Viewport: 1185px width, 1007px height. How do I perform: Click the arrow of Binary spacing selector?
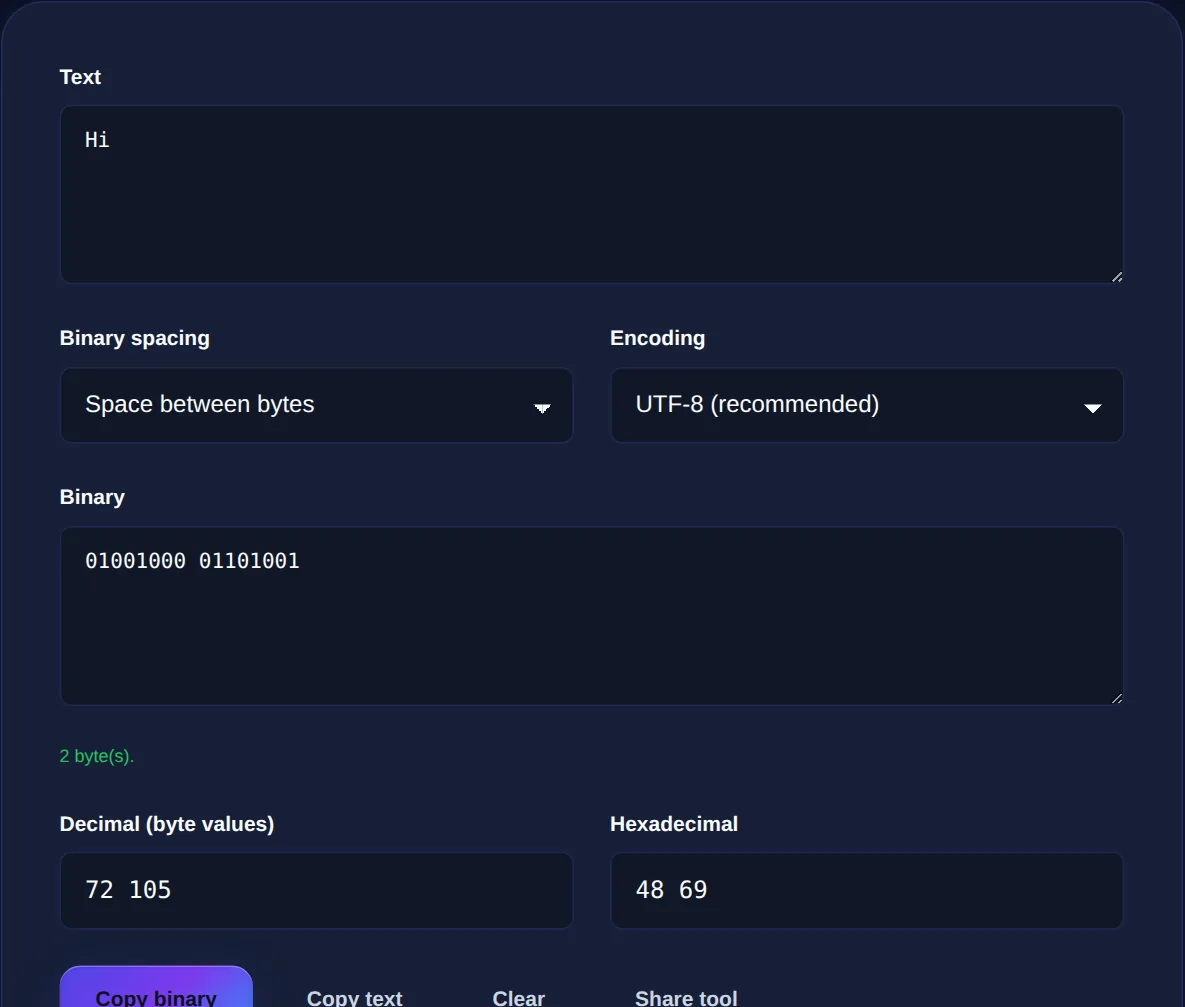pyautogui.click(x=542, y=408)
